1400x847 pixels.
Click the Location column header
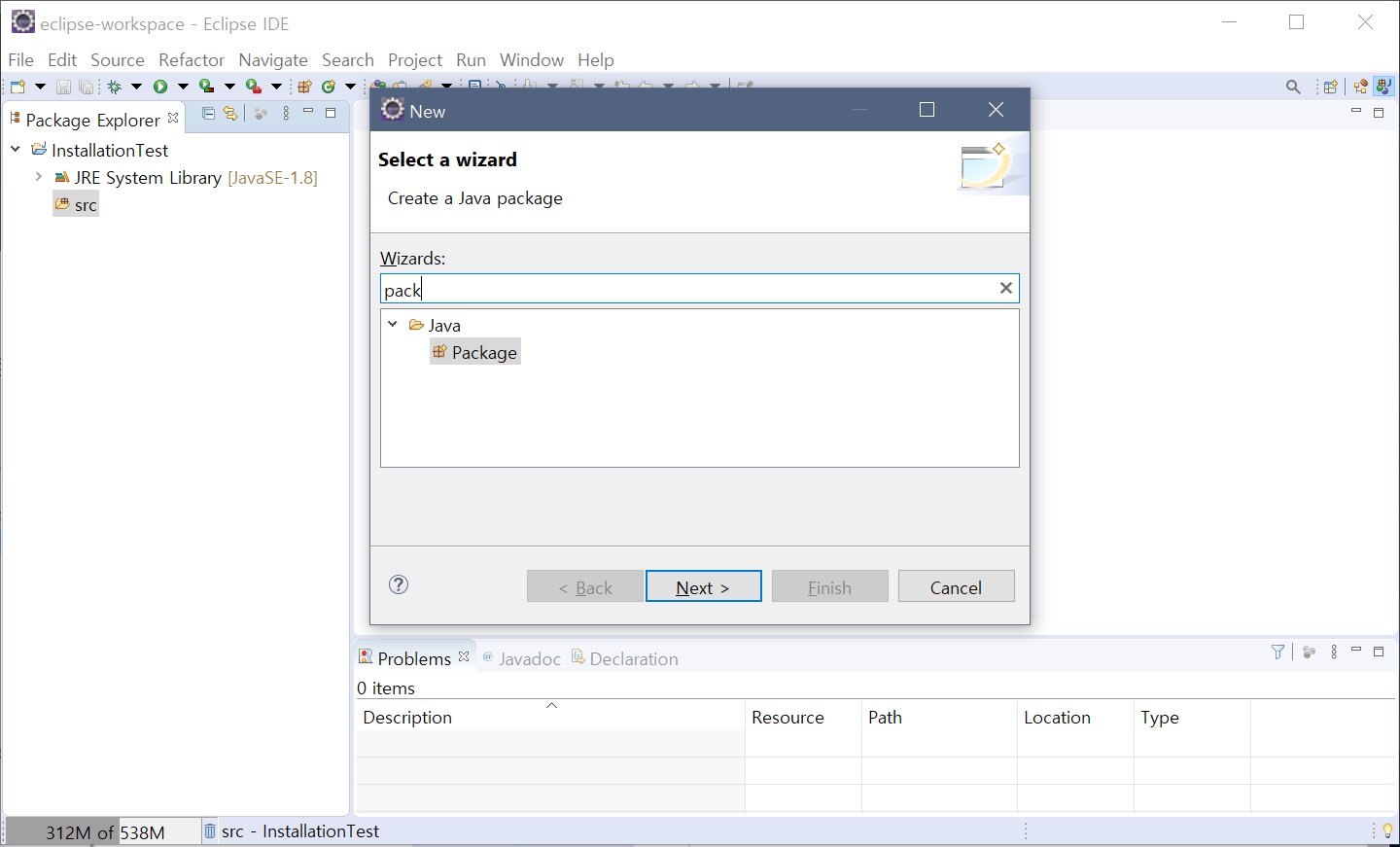coord(1075,717)
